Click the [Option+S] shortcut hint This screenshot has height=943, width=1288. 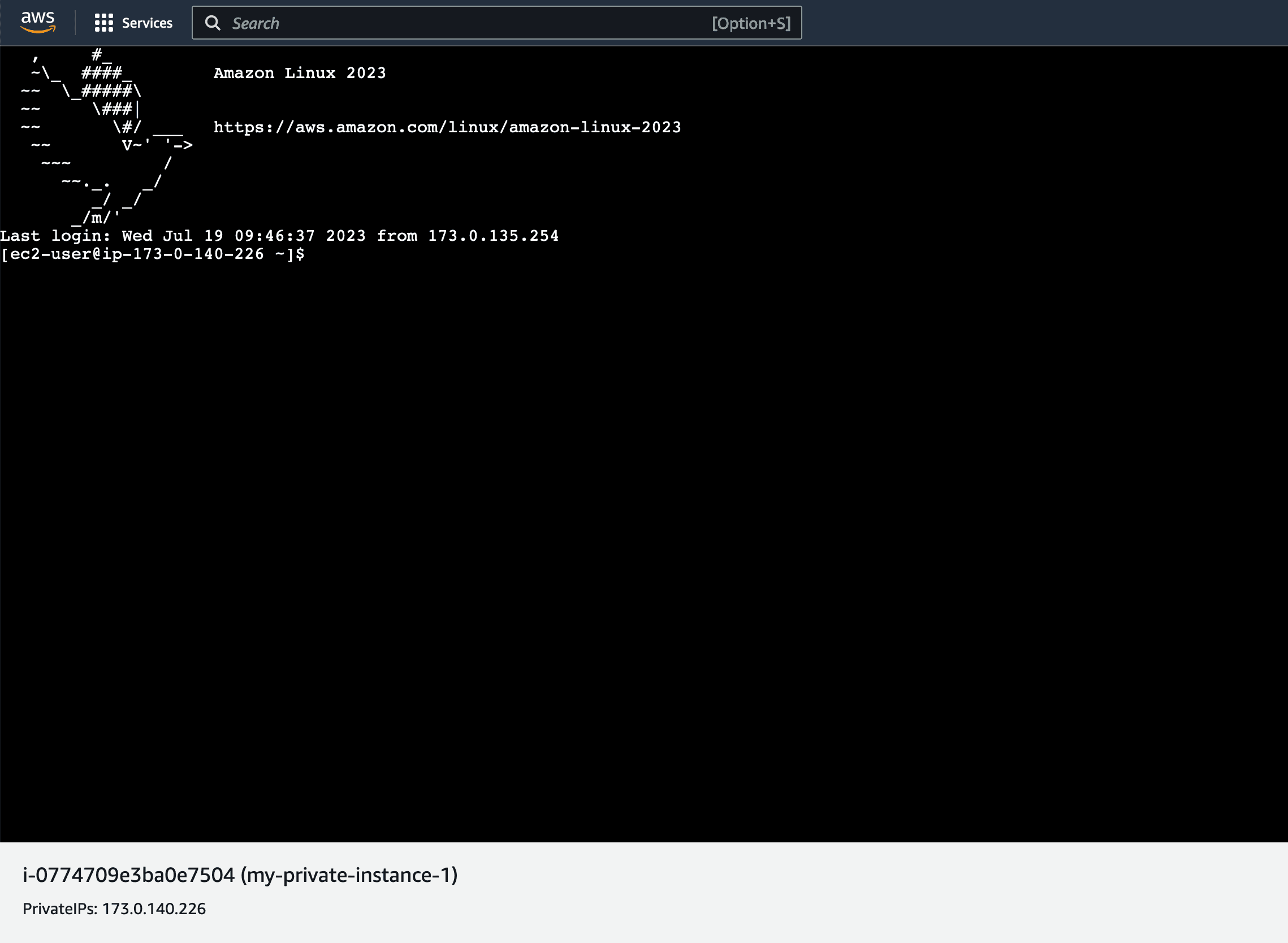tap(751, 23)
